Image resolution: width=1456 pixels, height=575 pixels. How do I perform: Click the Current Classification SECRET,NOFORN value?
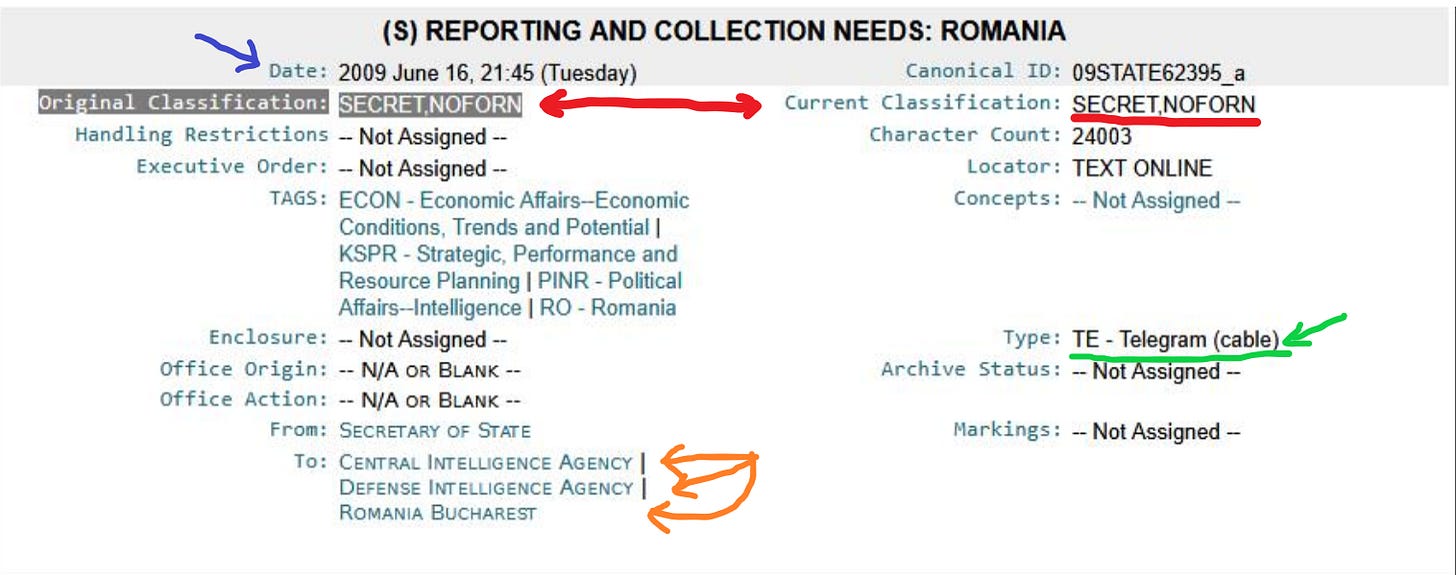(1164, 104)
